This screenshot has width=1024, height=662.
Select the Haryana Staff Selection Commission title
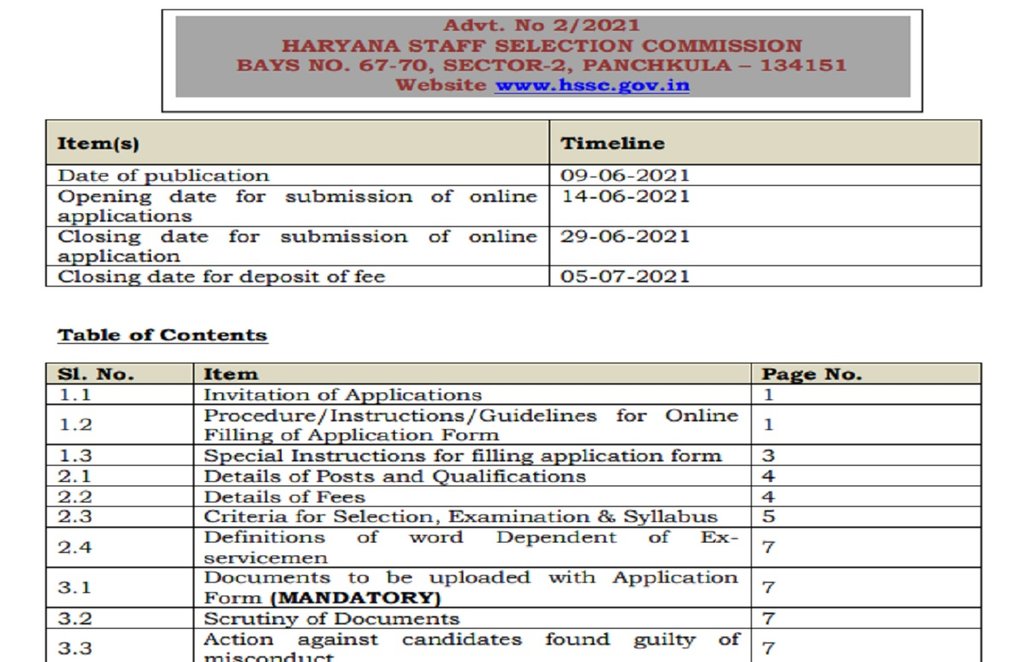pos(541,46)
